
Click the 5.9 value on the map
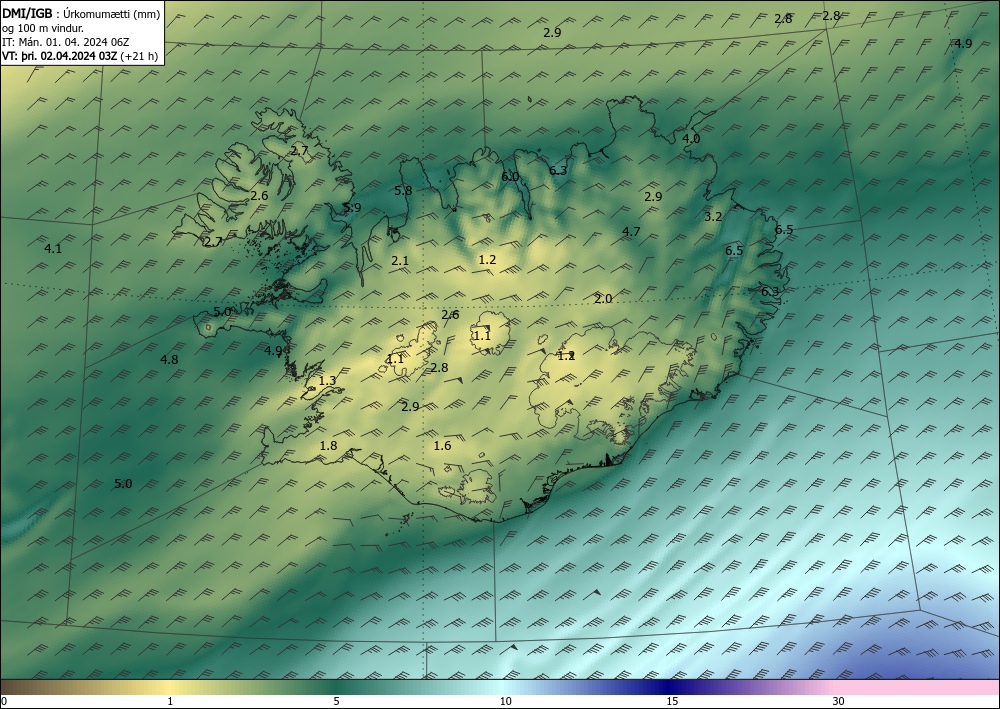352,207
